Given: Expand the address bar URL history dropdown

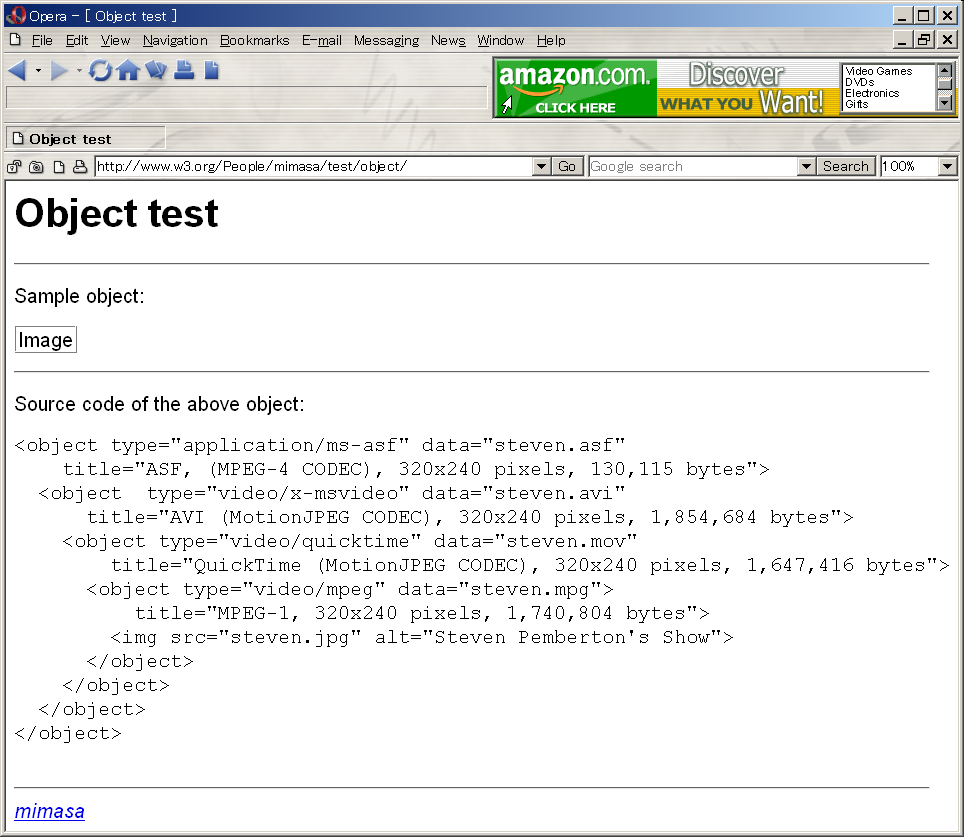Looking at the screenshot, I should (541, 167).
